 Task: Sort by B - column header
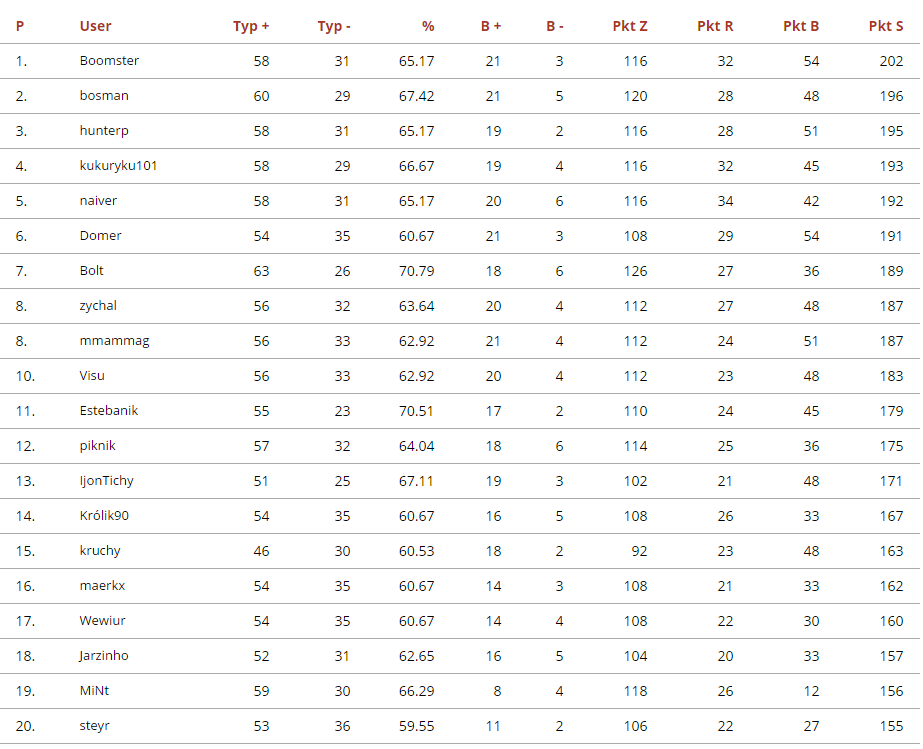pyautogui.click(x=555, y=26)
